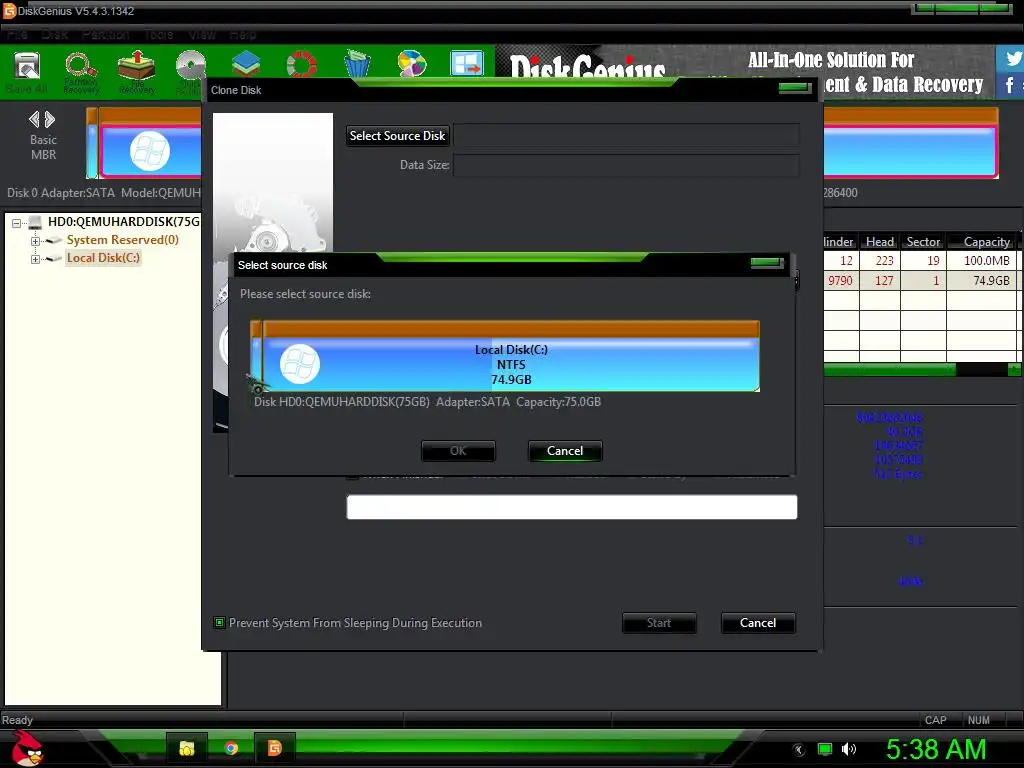Click the source disk path field
Image resolution: width=1024 pixels, height=768 pixels.
click(x=626, y=136)
